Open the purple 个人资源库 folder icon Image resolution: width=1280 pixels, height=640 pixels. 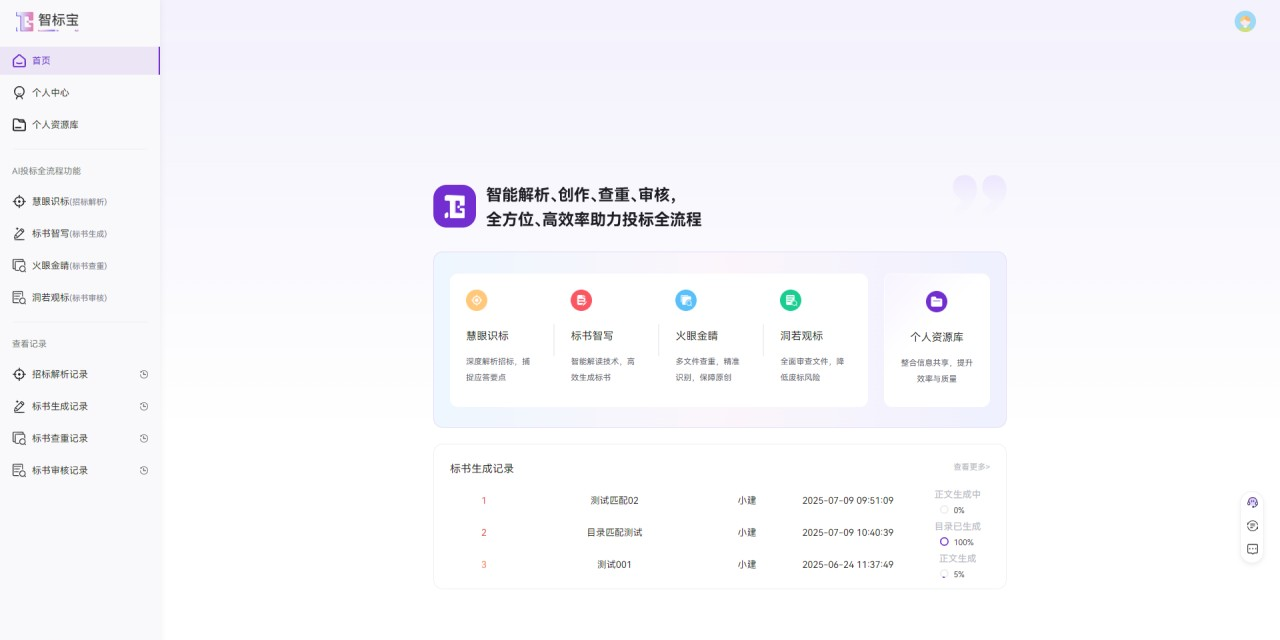(936, 301)
